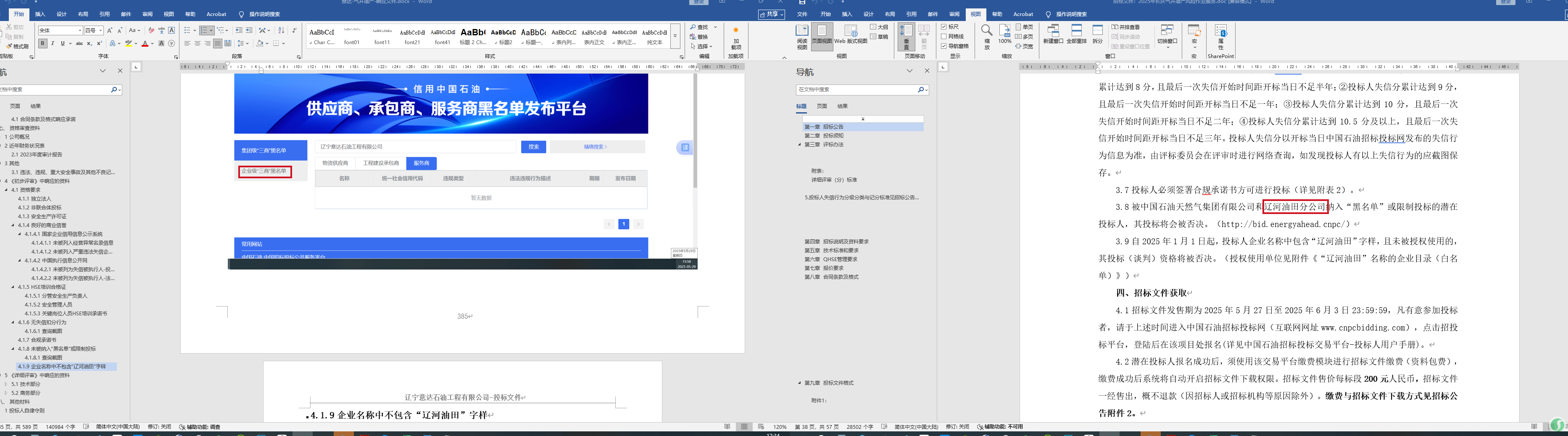Go to 4.1.7 合规承诺书 in left navigation
Image resolution: width=1568 pixels, height=436 pixels.
(x=37, y=341)
